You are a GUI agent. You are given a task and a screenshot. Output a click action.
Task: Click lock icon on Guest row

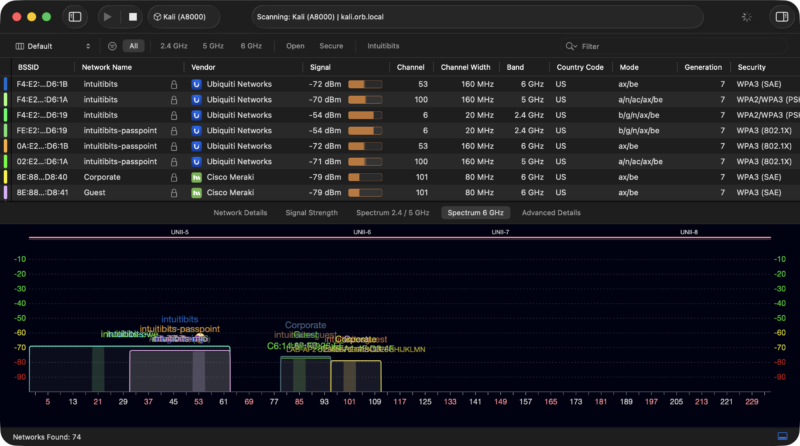pos(174,193)
